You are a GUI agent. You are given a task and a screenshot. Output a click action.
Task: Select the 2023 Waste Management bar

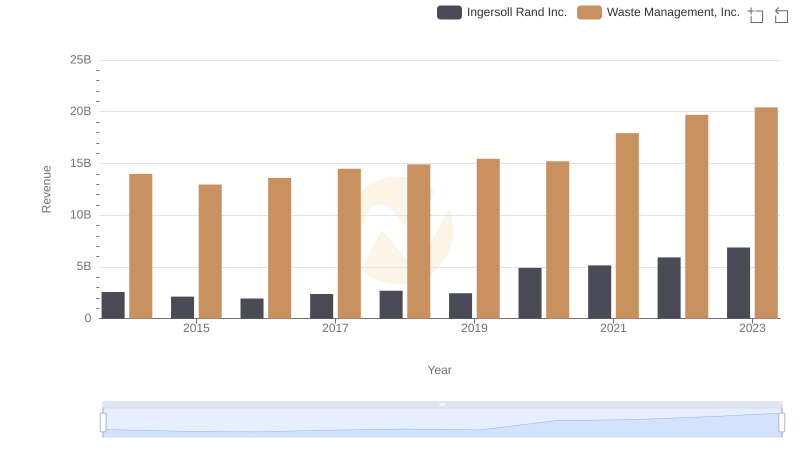pyautogui.click(x=766, y=213)
